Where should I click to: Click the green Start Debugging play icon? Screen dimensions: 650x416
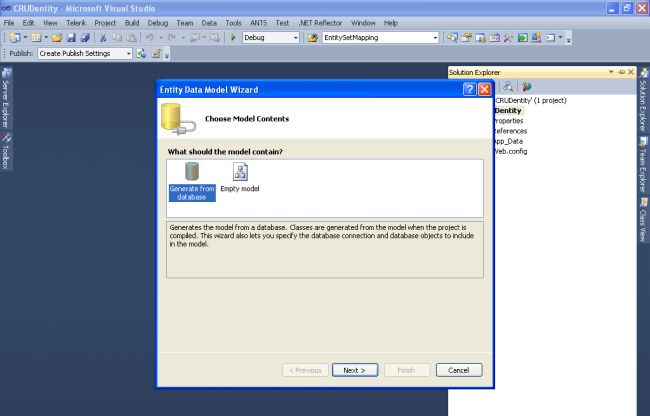pyautogui.click(x=233, y=38)
